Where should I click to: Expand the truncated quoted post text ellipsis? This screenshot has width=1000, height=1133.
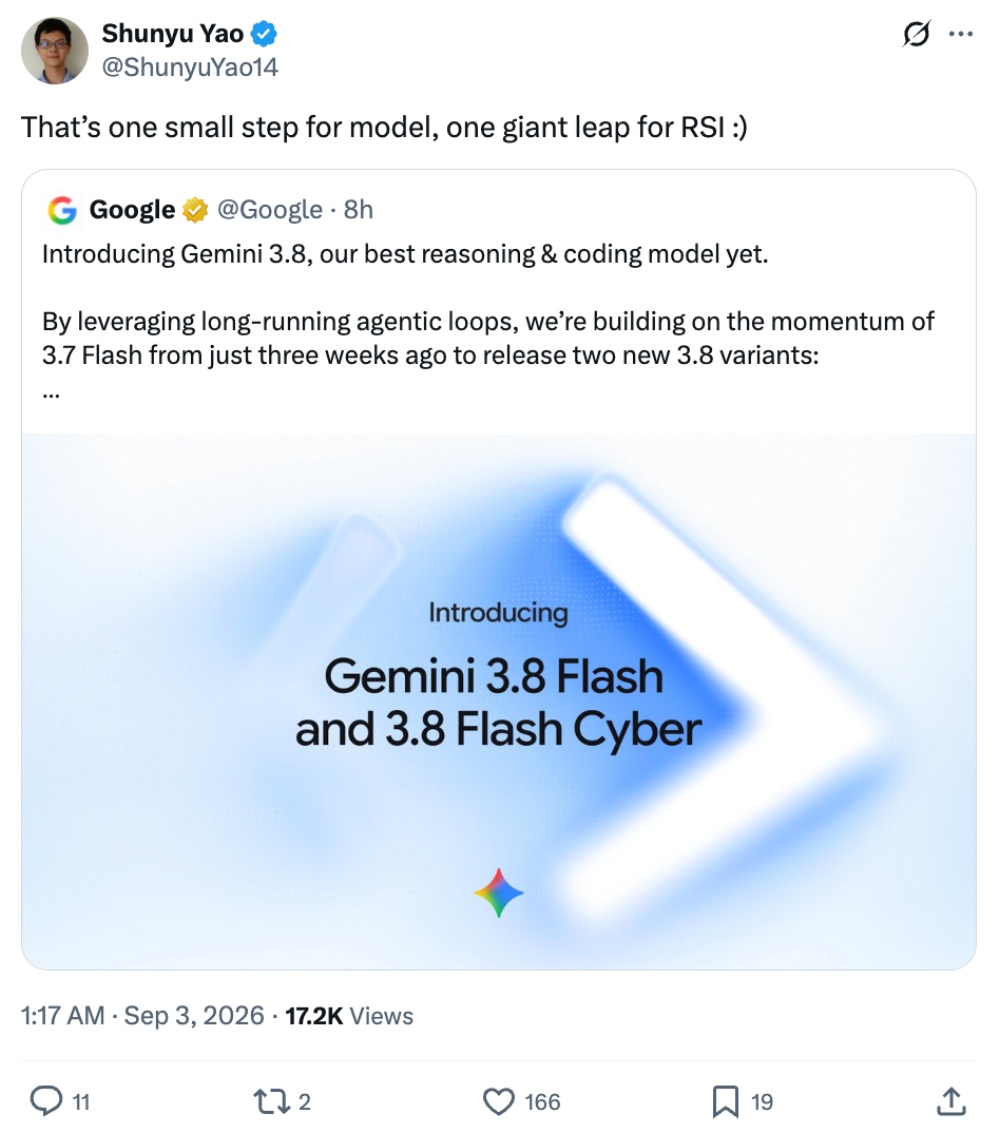click(x=51, y=395)
